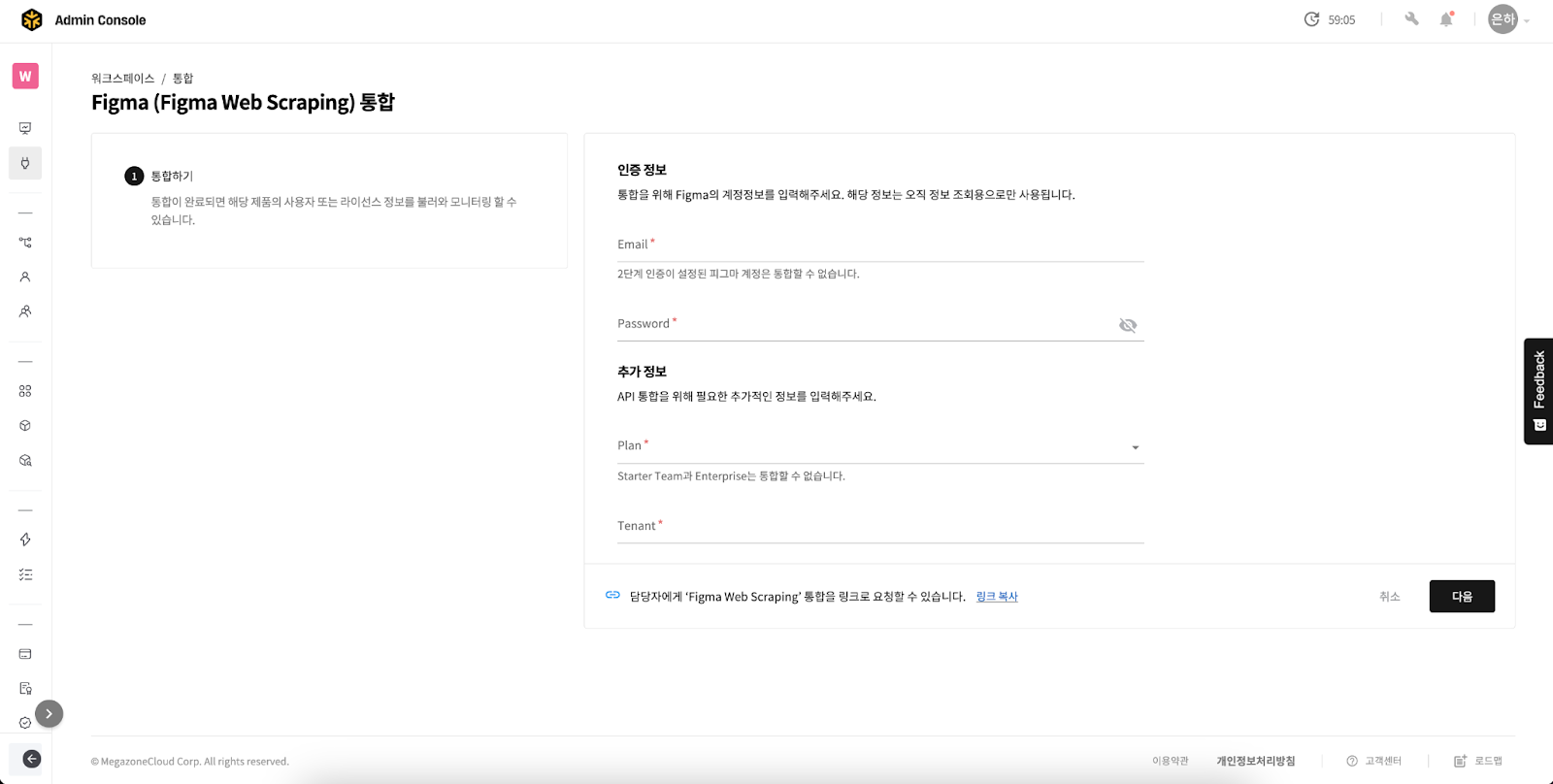
Task: Click the 취소 button
Action: 1389,597
